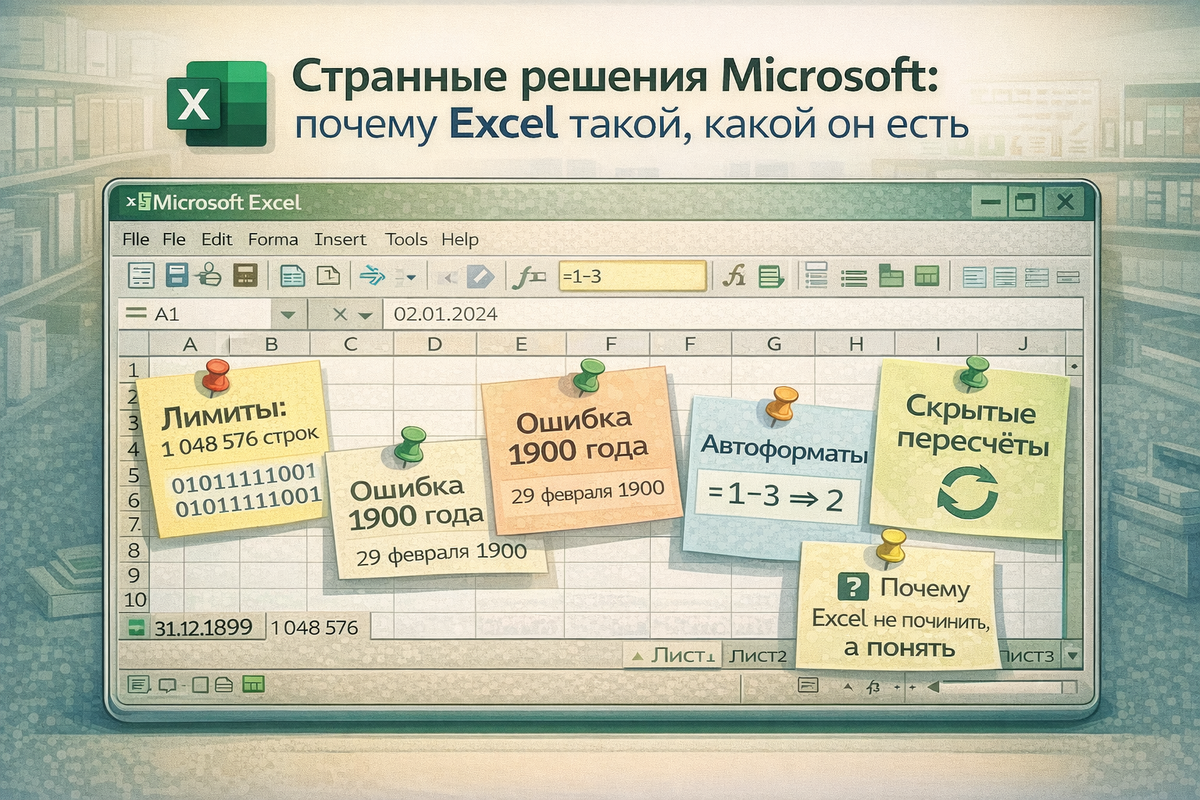Click the document icon marked with a 1

328,276
